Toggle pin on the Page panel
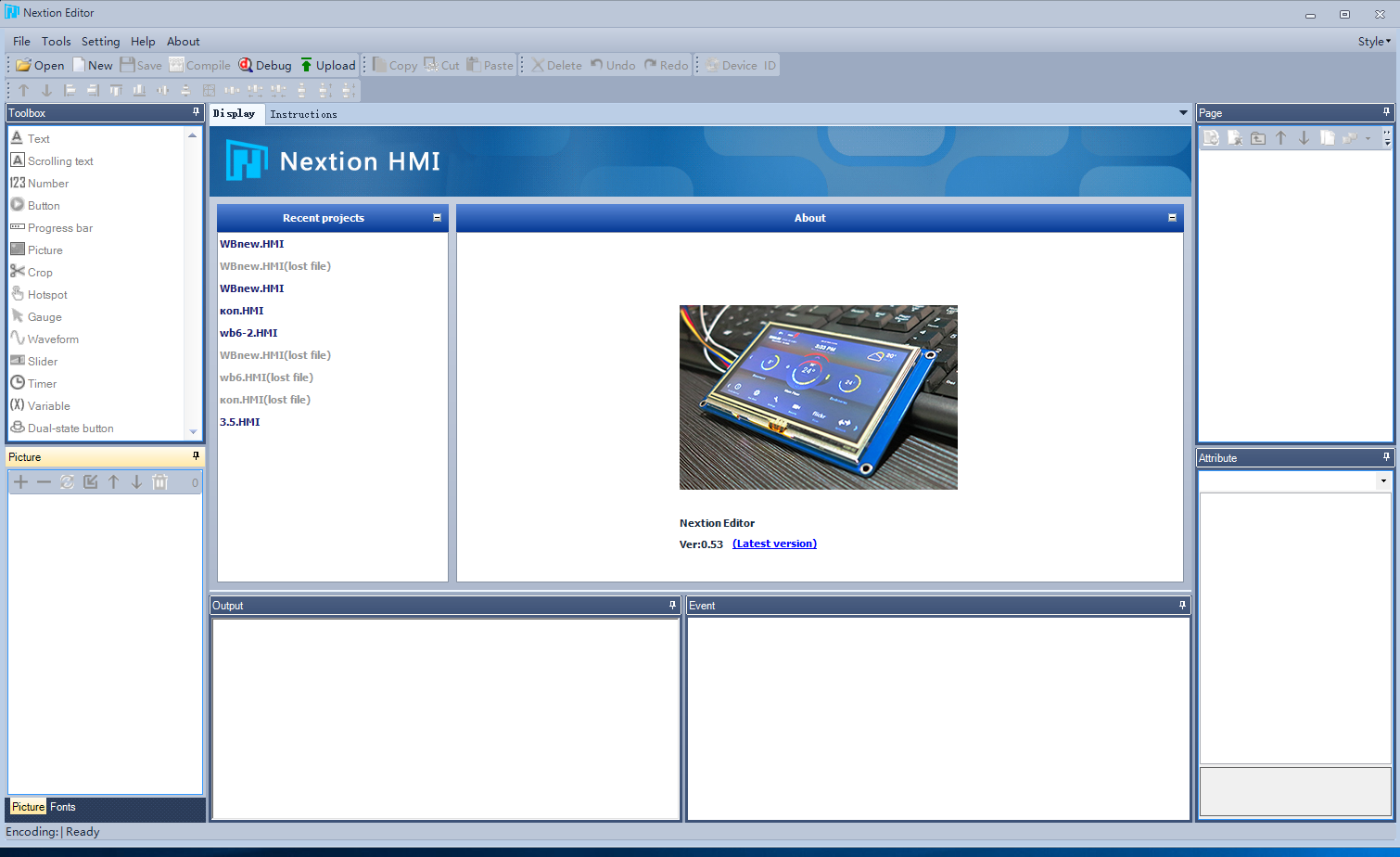This screenshot has width=1400, height=857. point(1387,112)
